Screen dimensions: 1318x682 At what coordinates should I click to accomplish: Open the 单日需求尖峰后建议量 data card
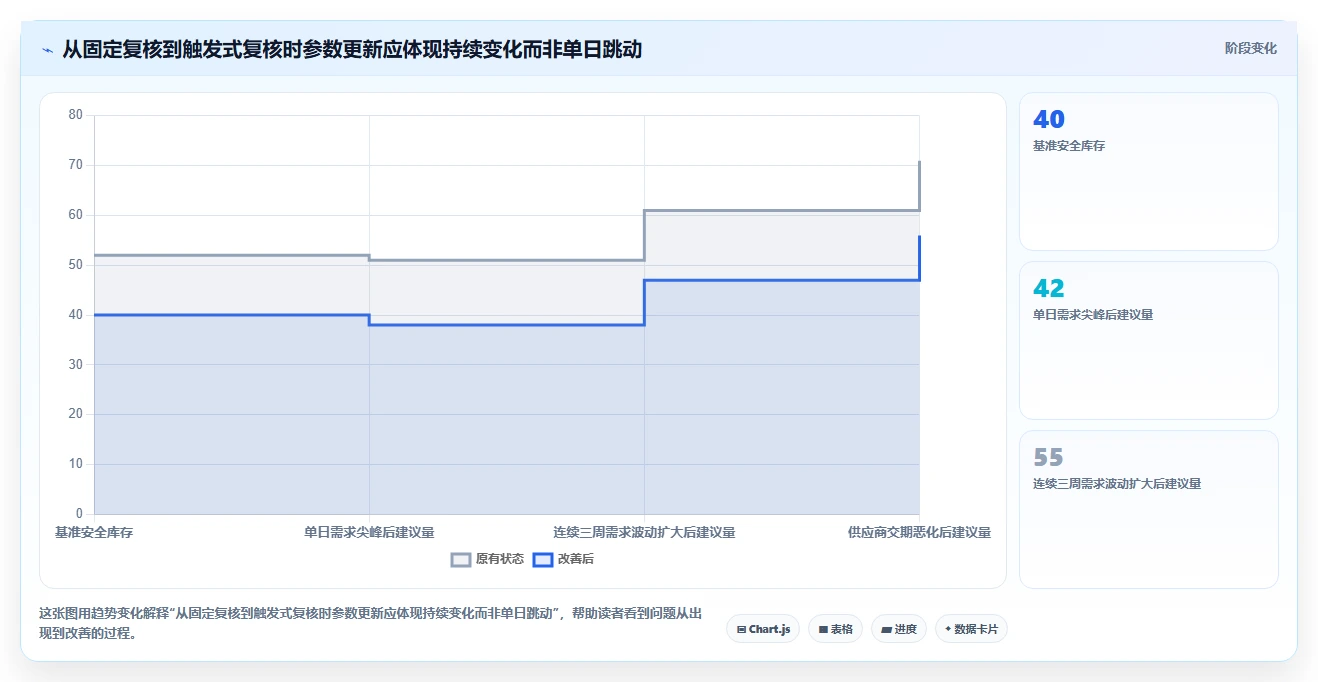1148,340
